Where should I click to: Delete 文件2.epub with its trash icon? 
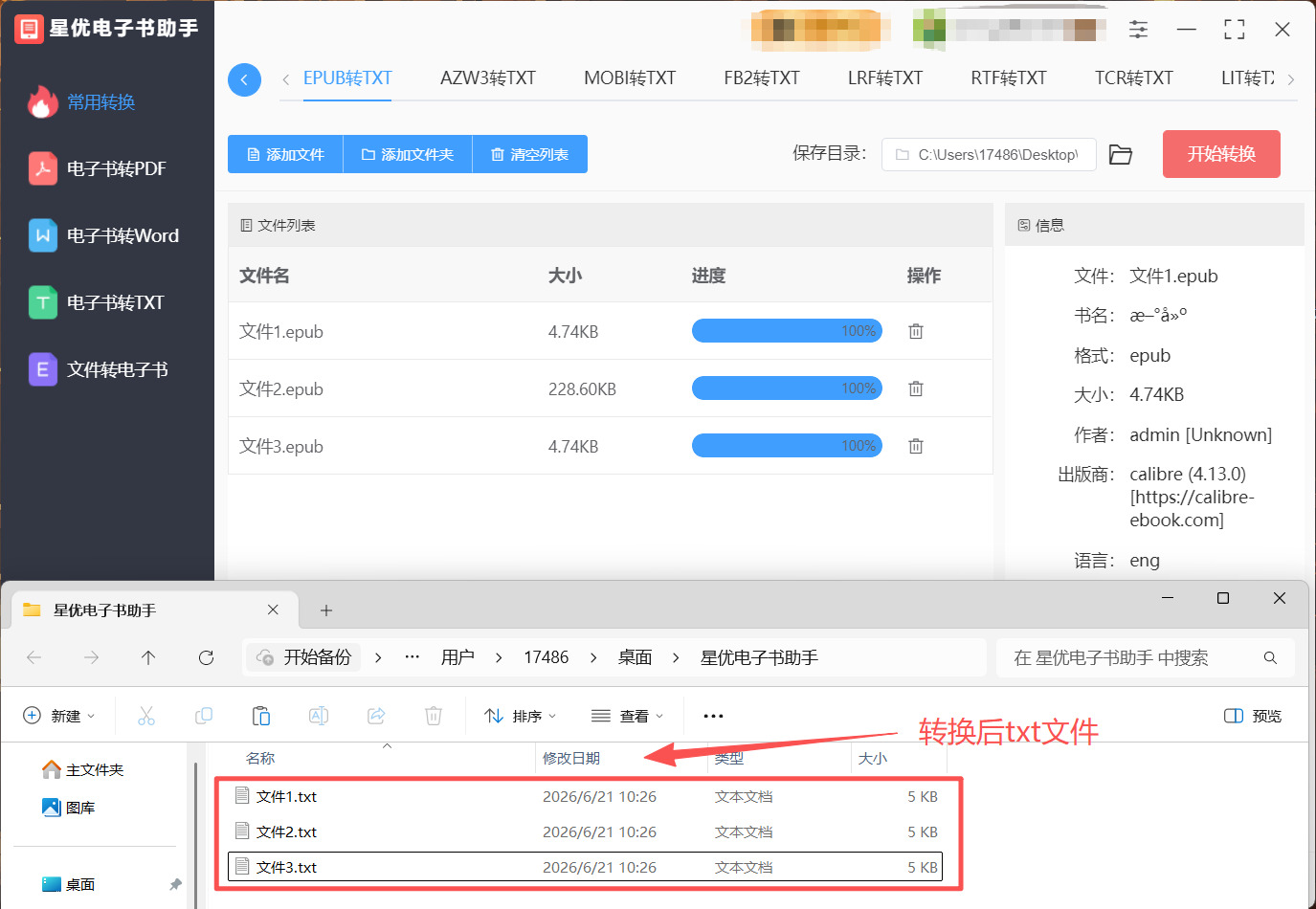[x=916, y=388]
